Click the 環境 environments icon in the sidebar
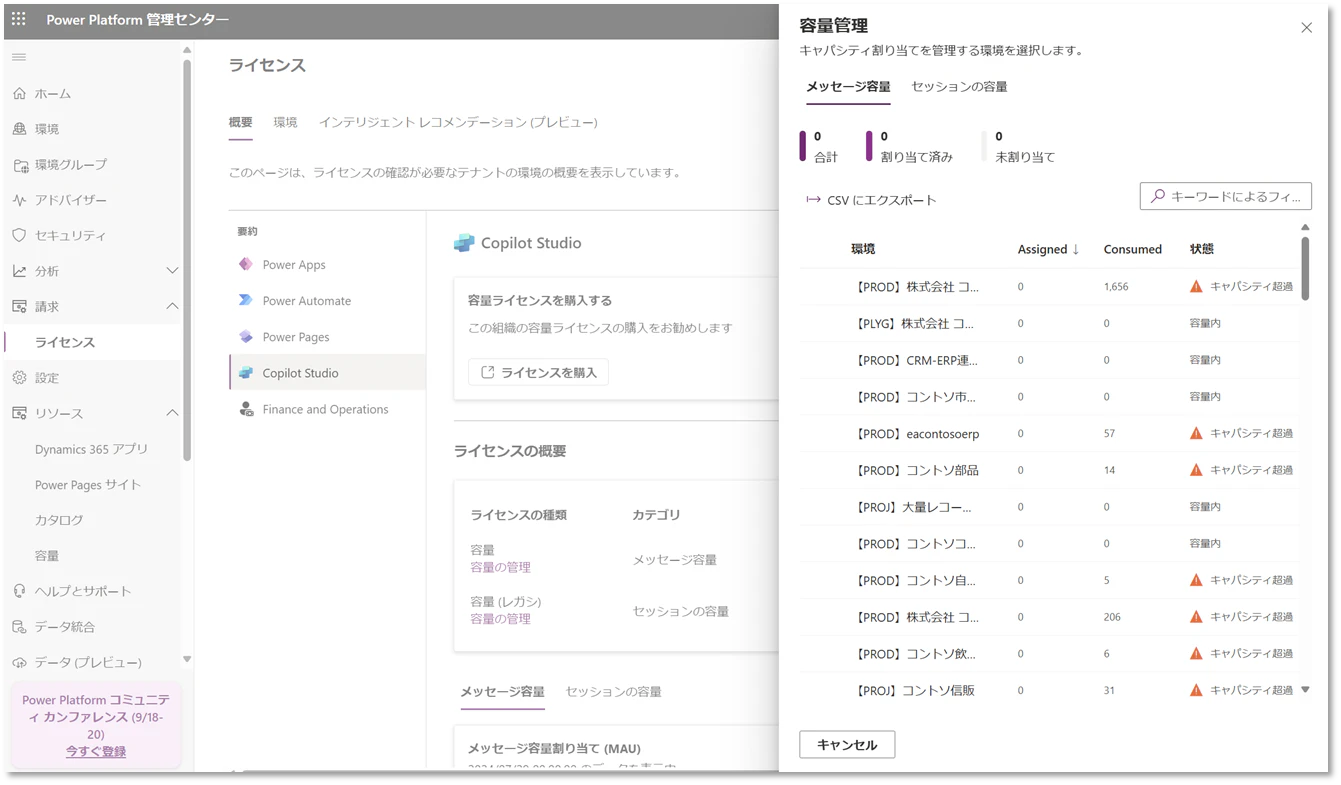The height and width of the screenshot is (785, 1341). click(x=19, y=129)
